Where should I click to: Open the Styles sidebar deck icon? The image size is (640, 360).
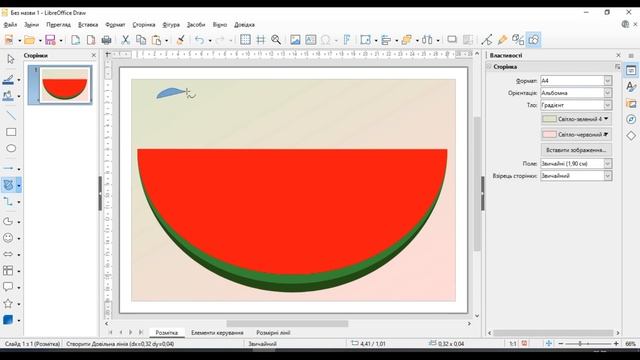631,87
